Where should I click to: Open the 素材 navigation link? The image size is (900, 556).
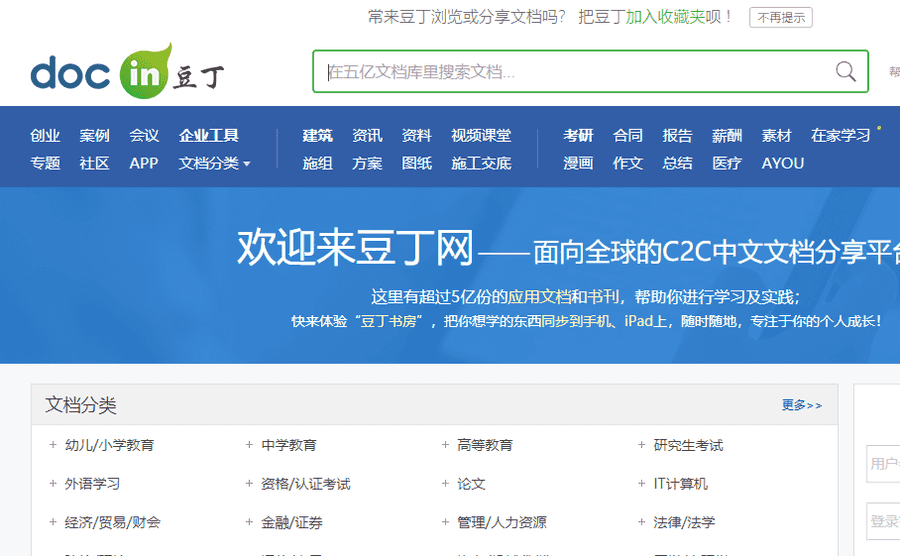pyautogui.click(x=777, y=135)
